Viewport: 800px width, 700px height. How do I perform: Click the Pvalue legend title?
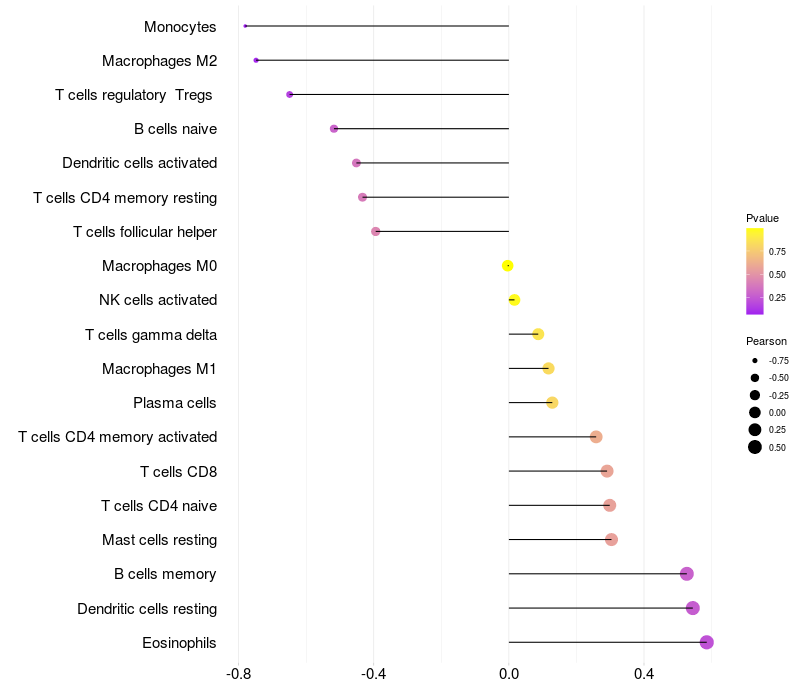point(762,218)
